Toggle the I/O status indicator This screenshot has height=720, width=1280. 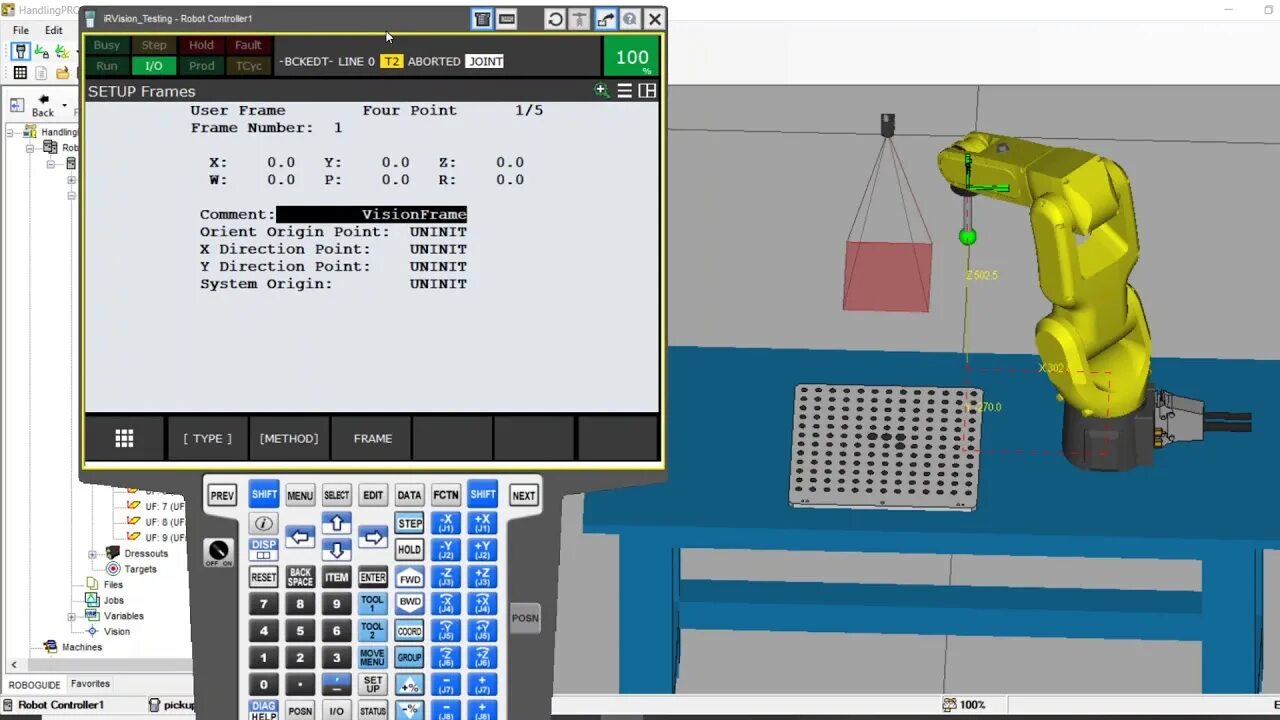coord(153,66)
